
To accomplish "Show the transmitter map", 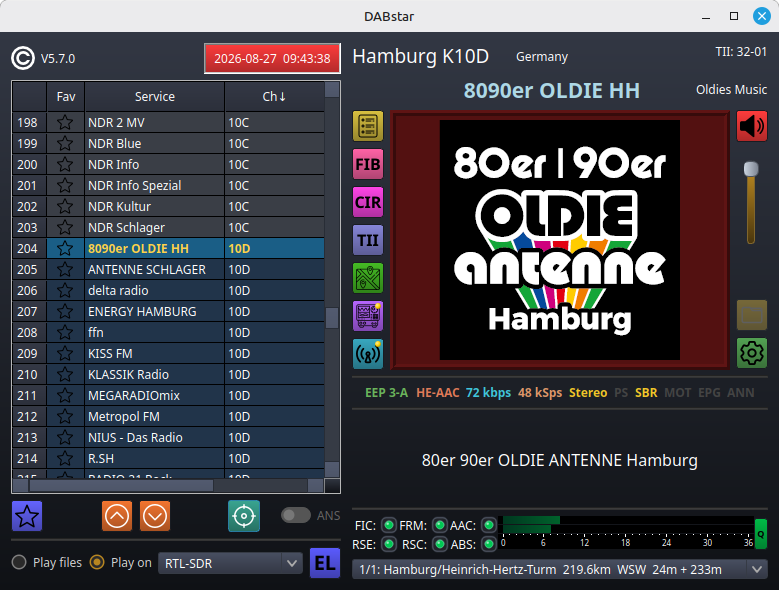I will (x=368, y=278).
